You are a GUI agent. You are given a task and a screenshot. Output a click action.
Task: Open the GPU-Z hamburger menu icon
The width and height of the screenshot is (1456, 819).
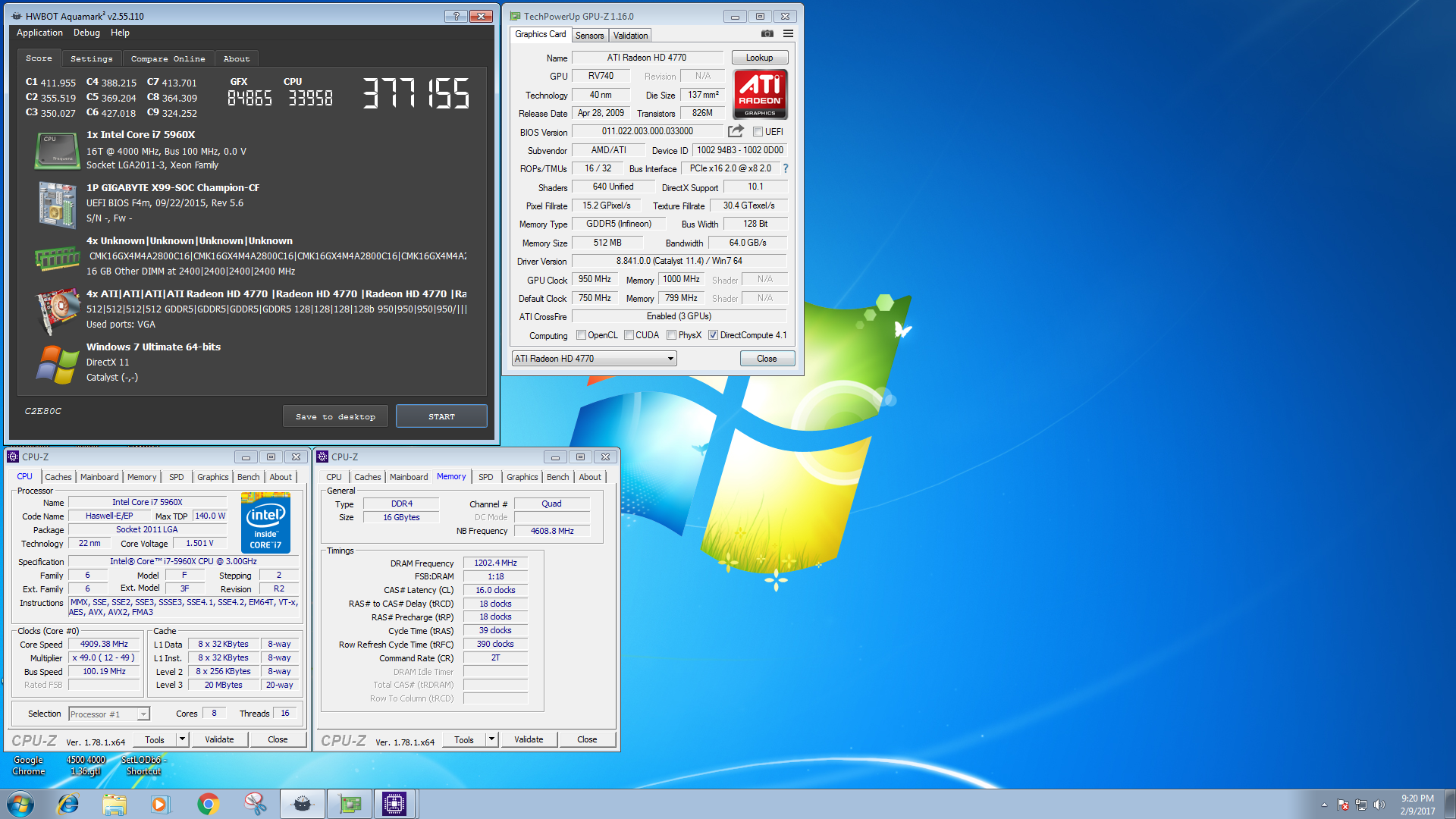[x=789, y=34]
